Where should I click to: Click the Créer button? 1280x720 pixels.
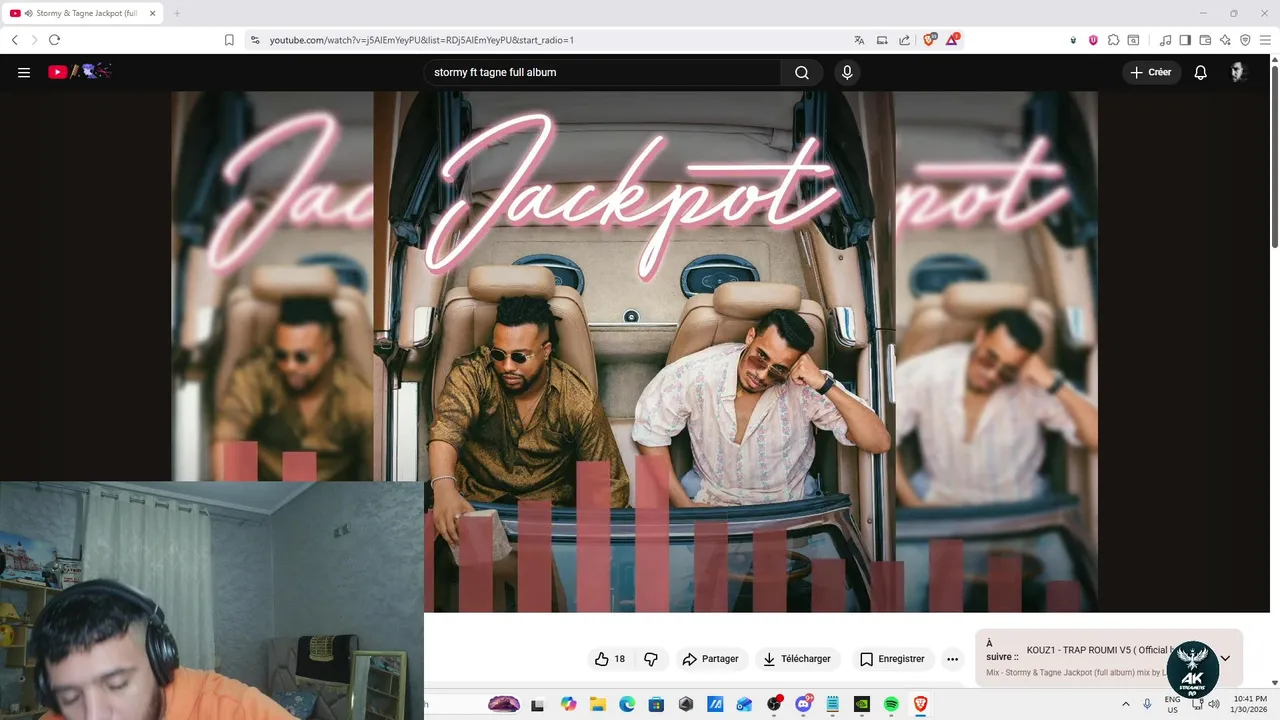1151,72
